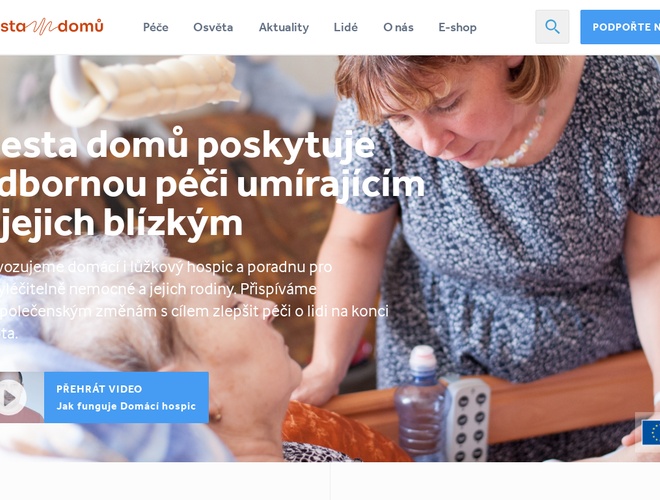Visit the E-shop link

click(458, 27)
